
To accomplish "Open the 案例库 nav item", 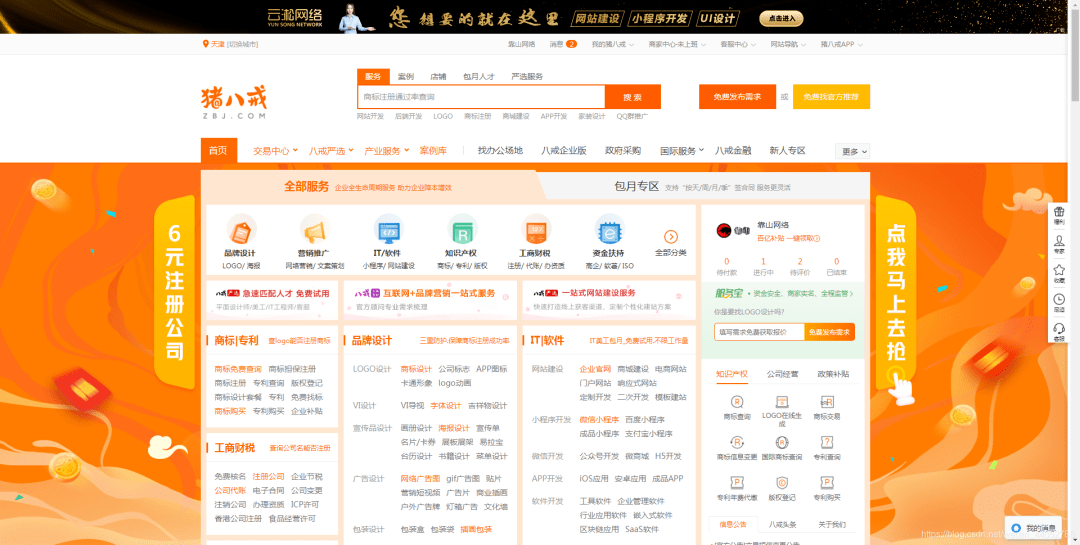I will point(433,151).
